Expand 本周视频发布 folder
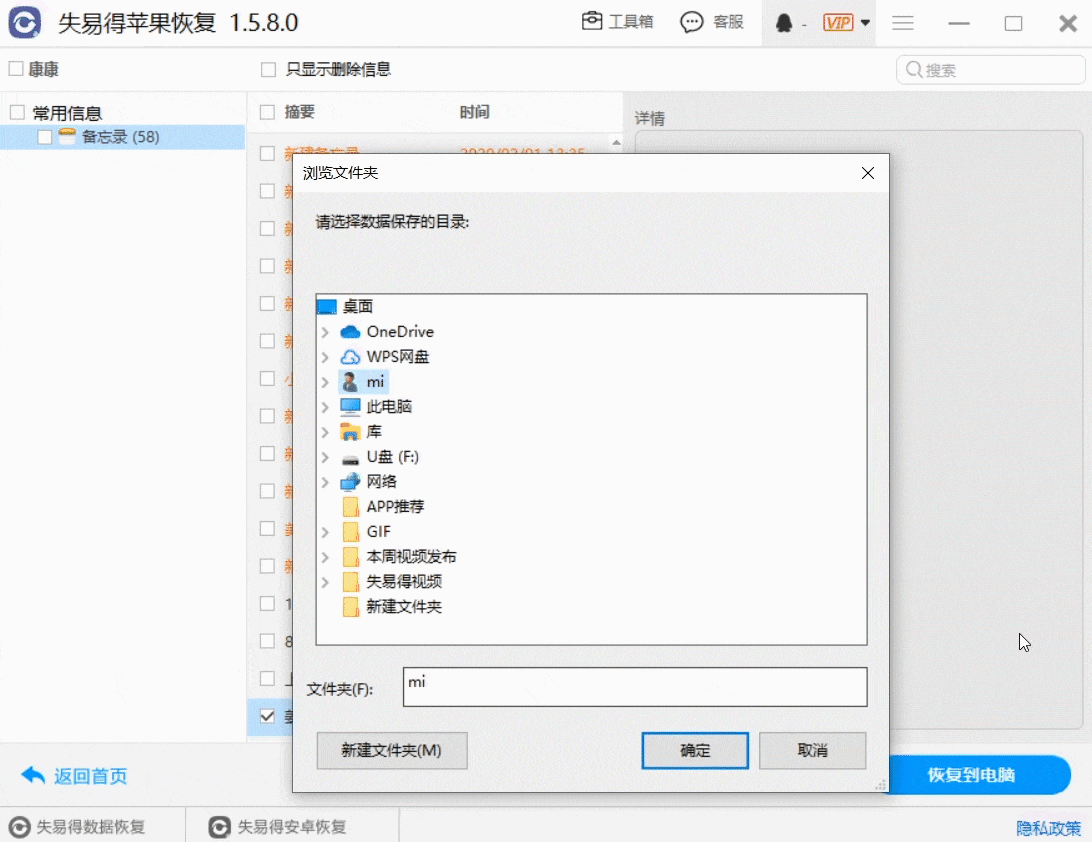 pos(325,558)
